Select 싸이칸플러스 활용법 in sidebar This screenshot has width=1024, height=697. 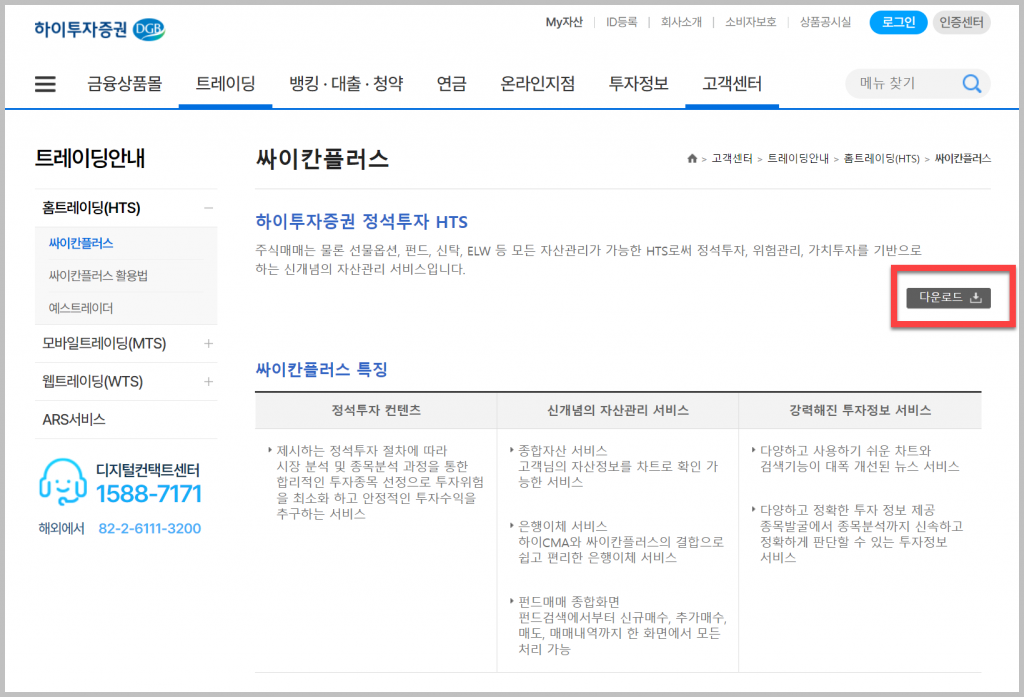pos(98,275)
